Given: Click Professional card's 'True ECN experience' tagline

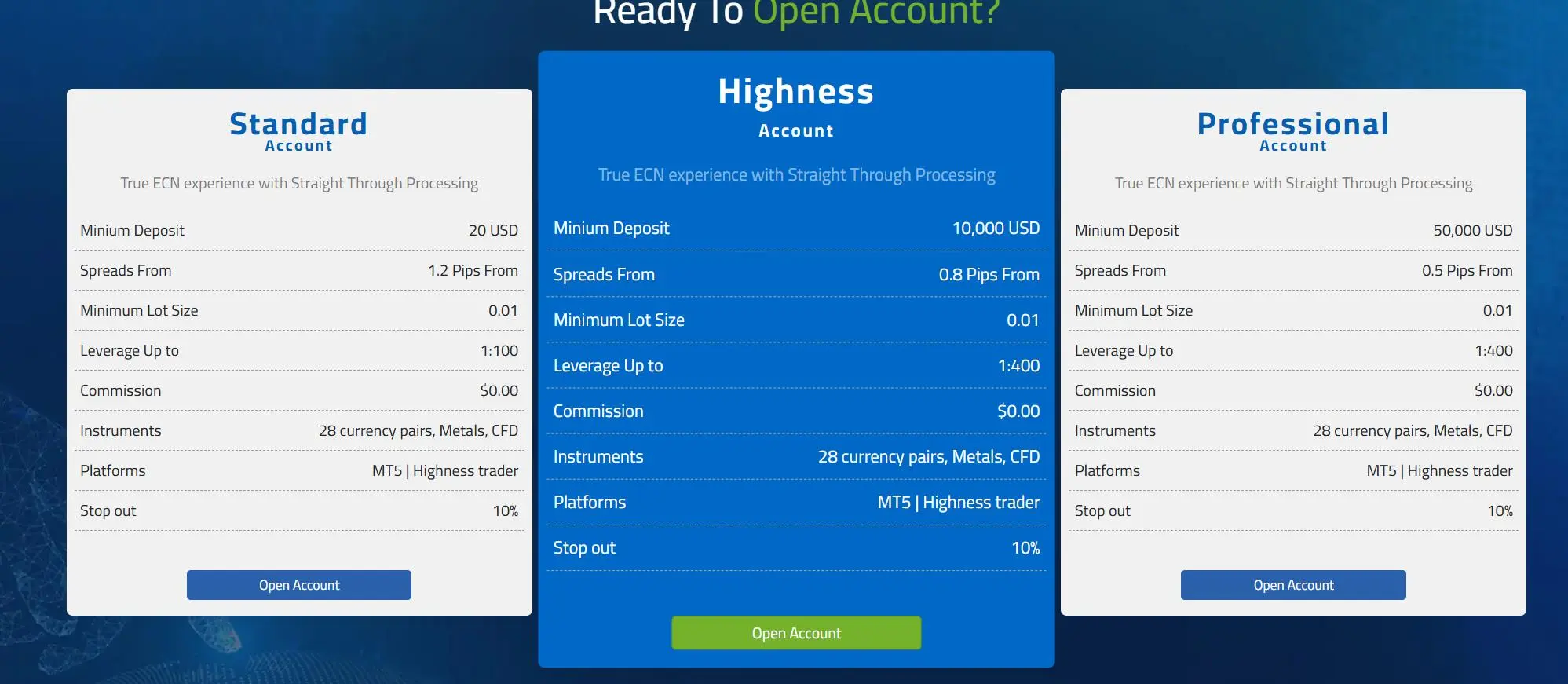Looking at the screenshot, I should [x=1293, y=183].
